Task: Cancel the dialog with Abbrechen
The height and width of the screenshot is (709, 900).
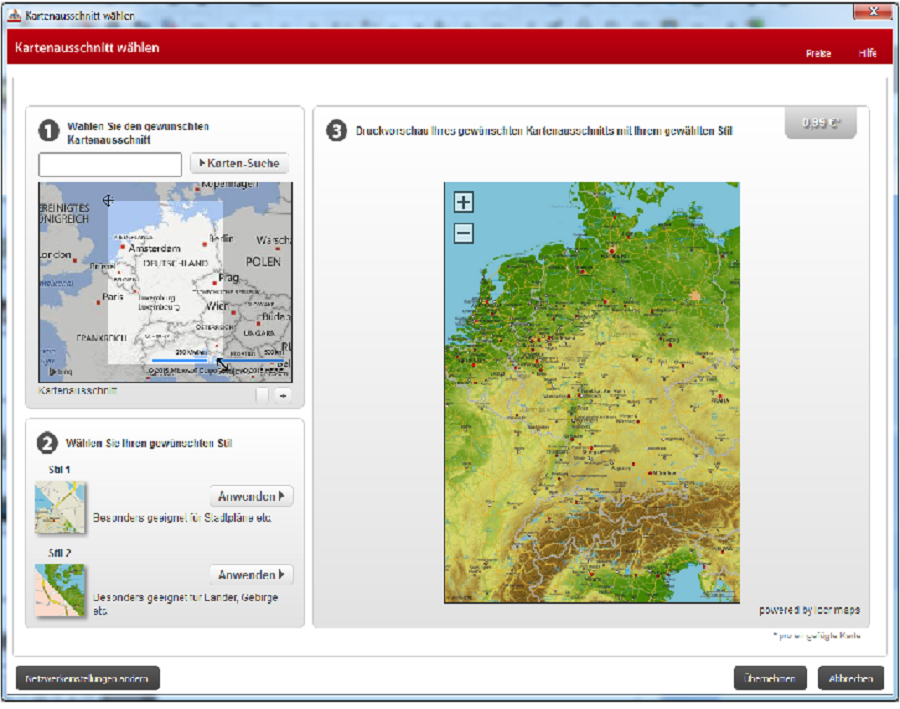Action: 851,679
